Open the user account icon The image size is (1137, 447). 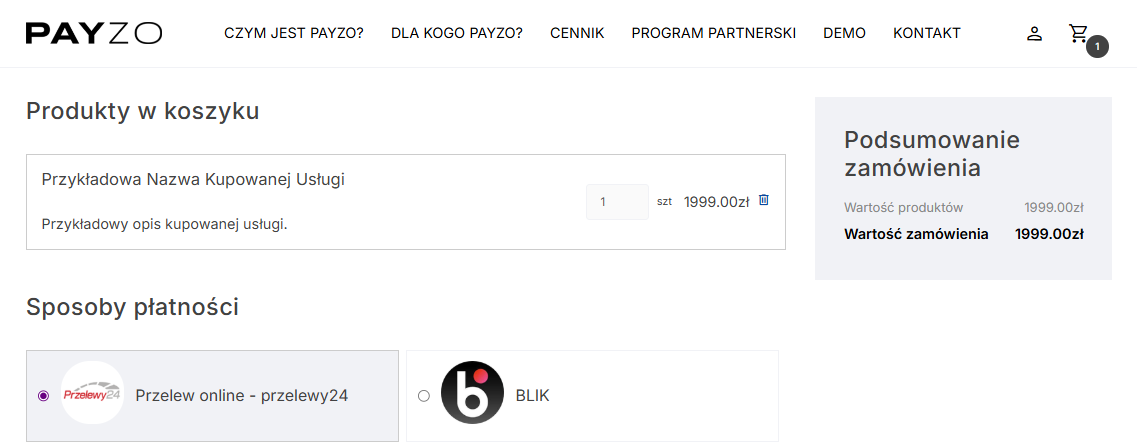[x=1035, y=34]
